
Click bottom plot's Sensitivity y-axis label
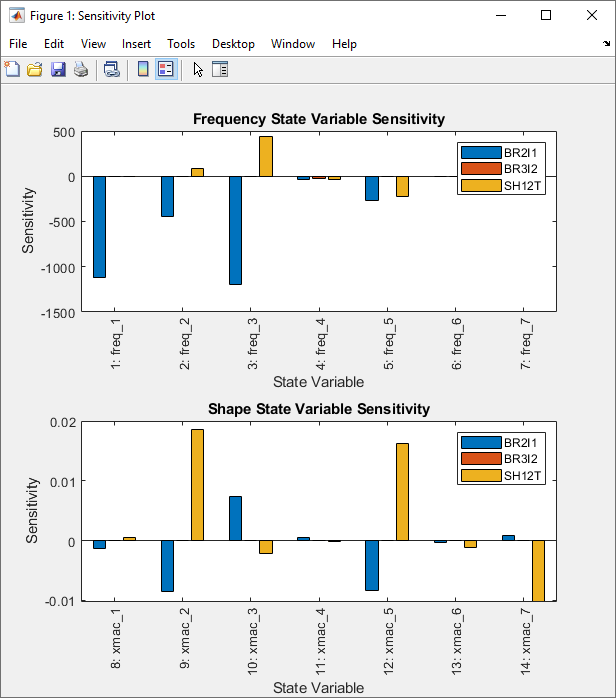point(32,510)
